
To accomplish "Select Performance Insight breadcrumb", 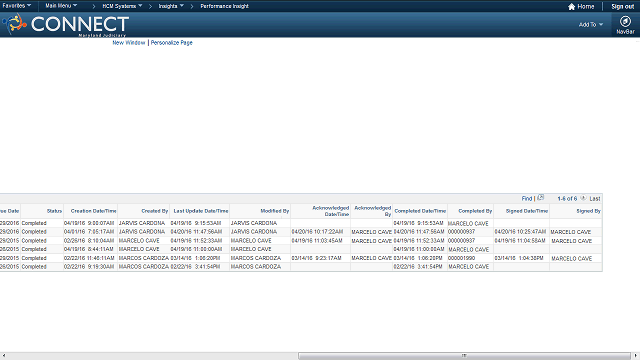I will (224, 6).
